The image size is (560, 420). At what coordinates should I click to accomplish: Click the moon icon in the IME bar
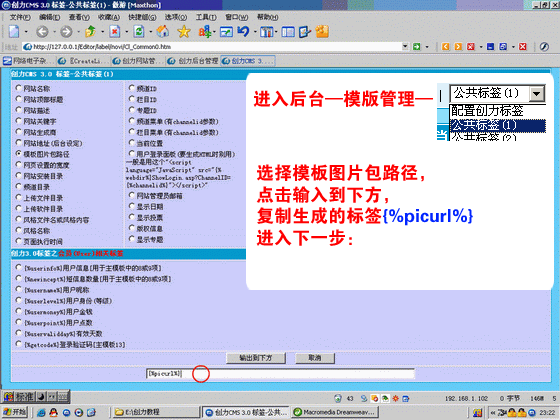click(41, 396)
